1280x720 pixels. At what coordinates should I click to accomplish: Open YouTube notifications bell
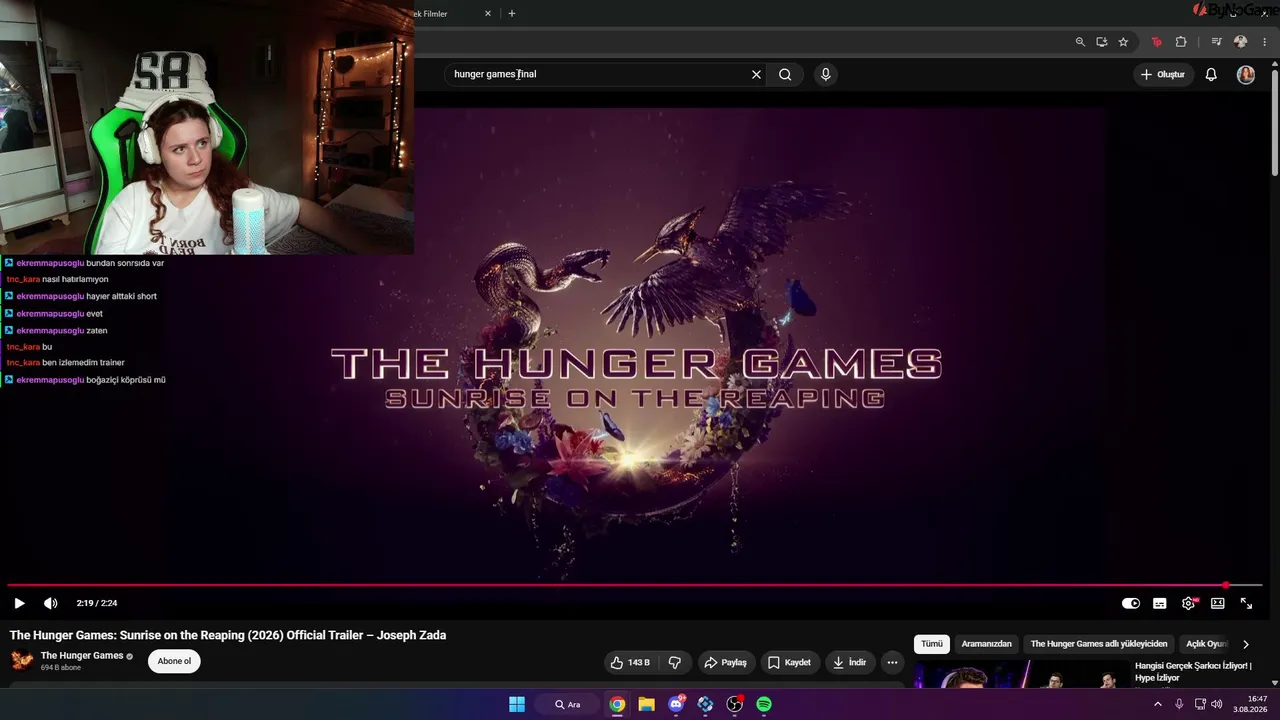click(1211, 74)
